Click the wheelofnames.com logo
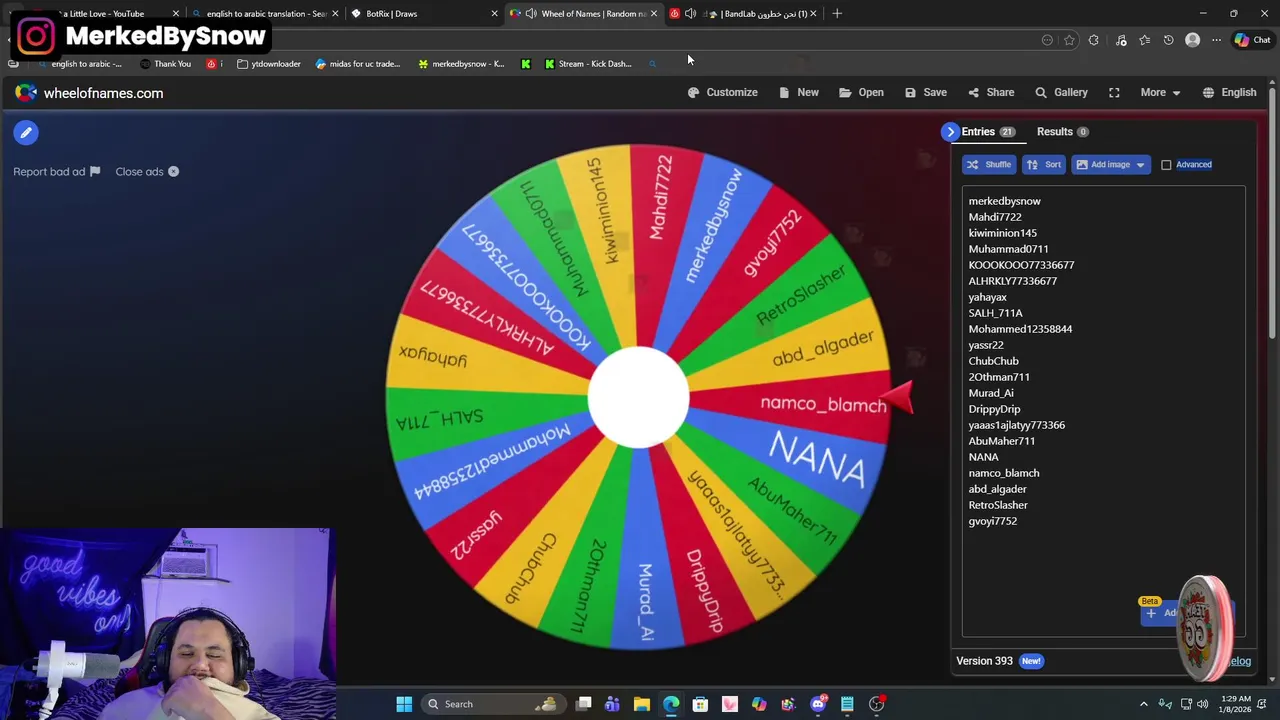 89,93
